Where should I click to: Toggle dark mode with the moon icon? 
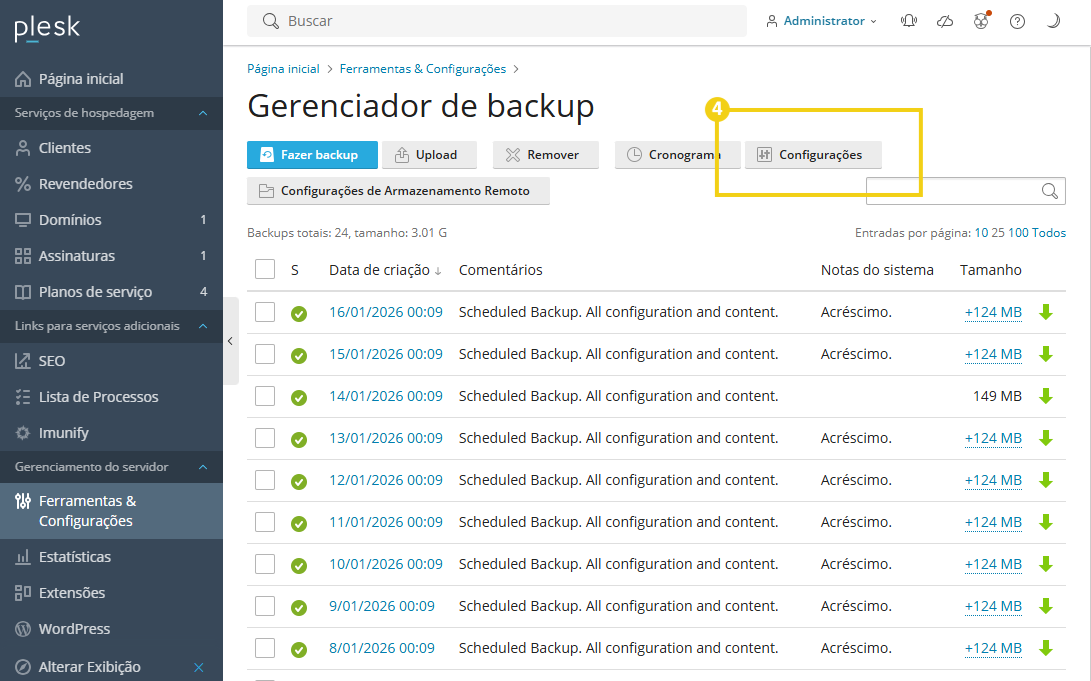pyautogui.click(x=1053, y=20)
